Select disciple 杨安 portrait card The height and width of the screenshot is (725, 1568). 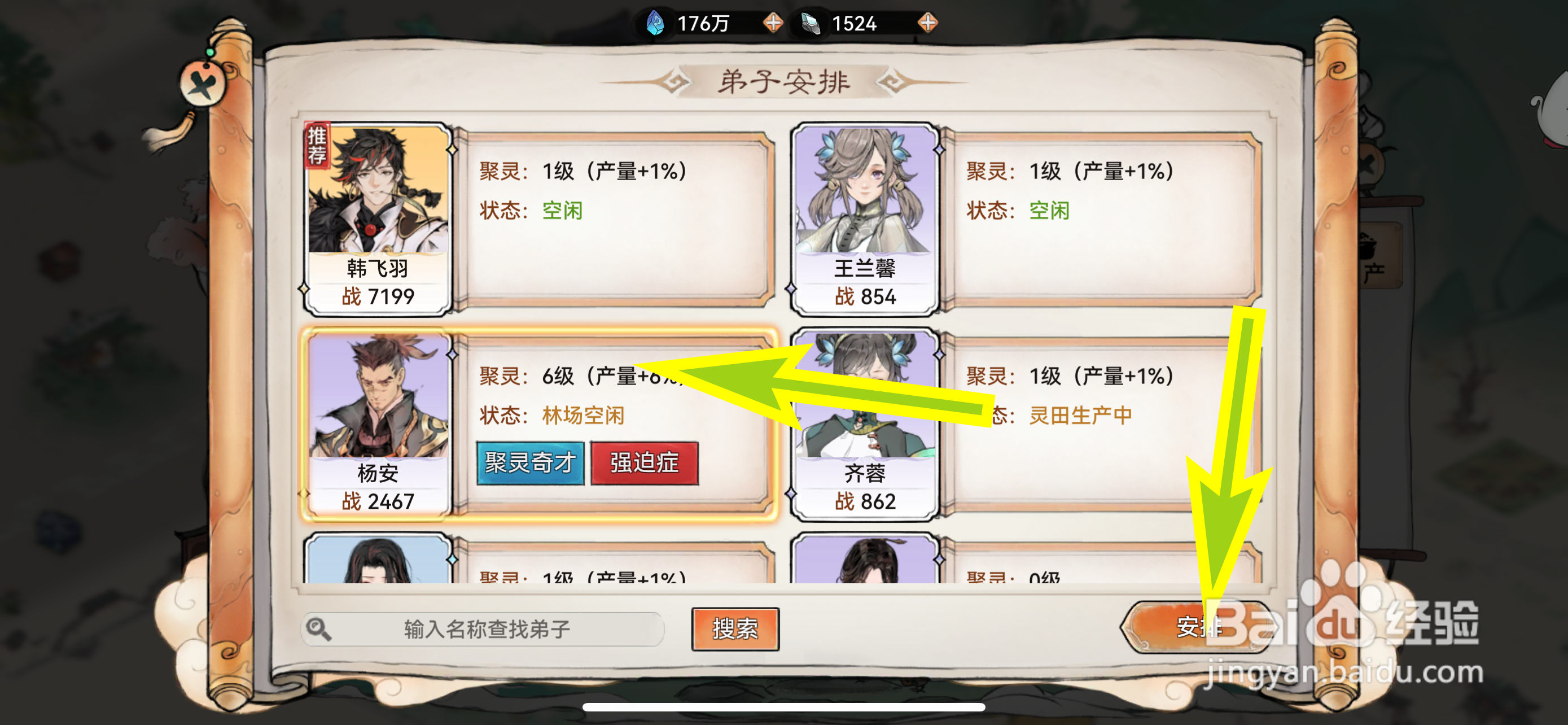click(378, 424)
